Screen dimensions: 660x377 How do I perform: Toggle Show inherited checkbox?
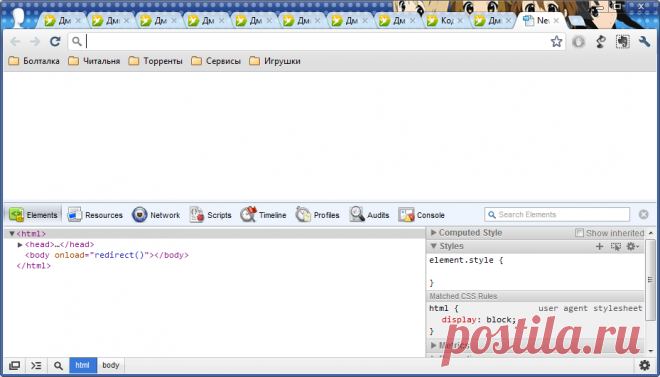pyautogui.click(x=580, y=233)
